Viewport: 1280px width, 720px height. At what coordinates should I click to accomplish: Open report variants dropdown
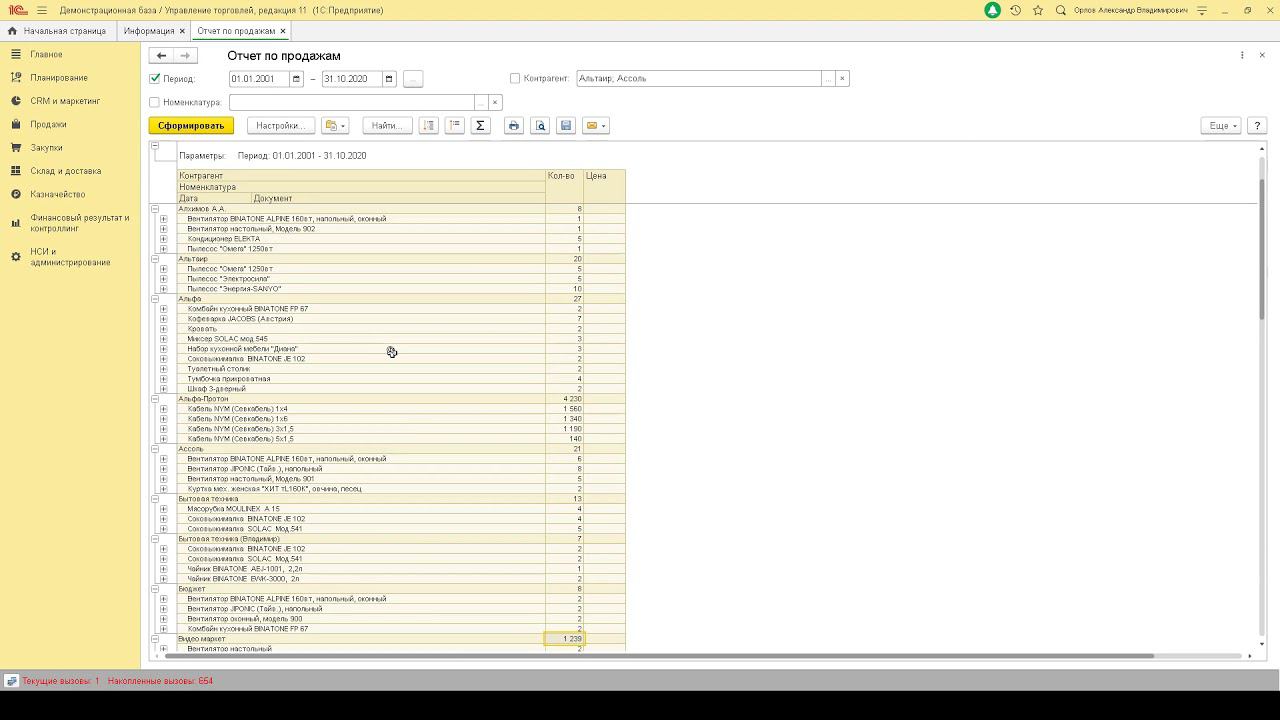[335, 126]
